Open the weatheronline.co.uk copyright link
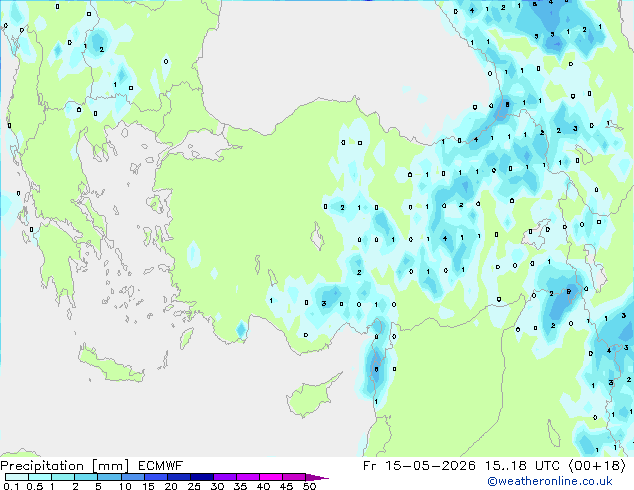 (x=549, y=481)
